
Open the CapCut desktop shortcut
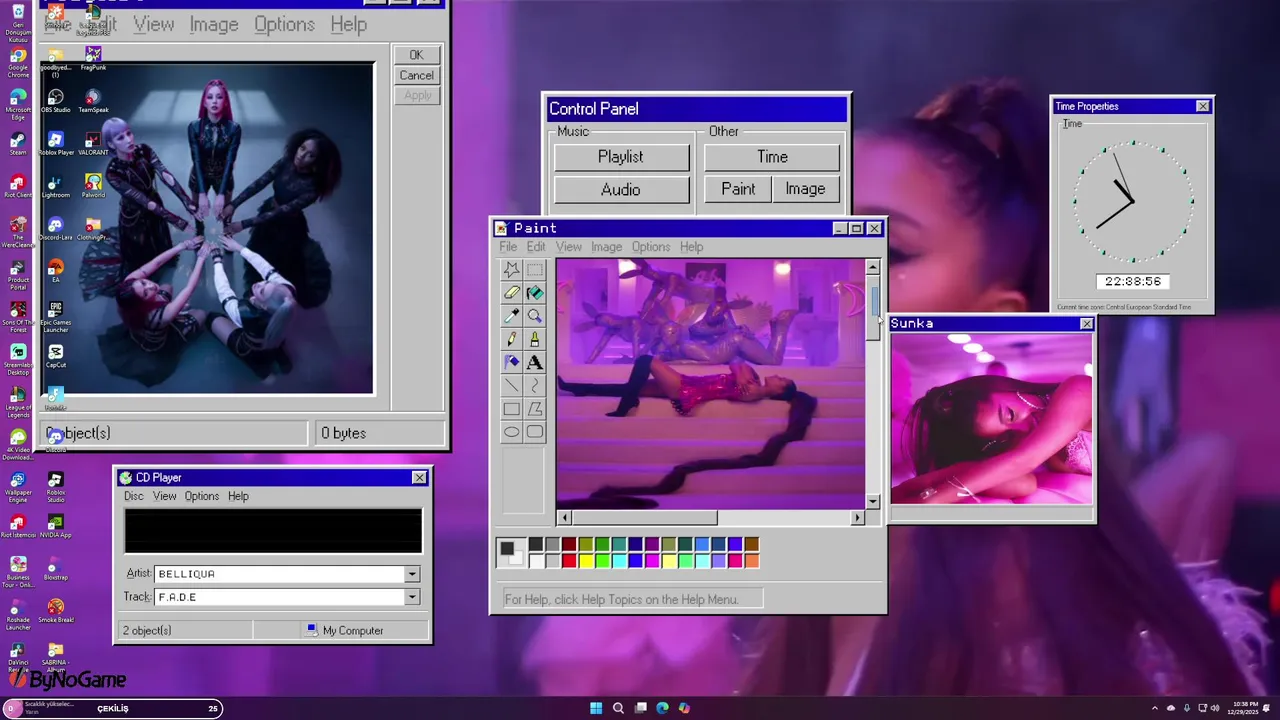pos(55,356)
